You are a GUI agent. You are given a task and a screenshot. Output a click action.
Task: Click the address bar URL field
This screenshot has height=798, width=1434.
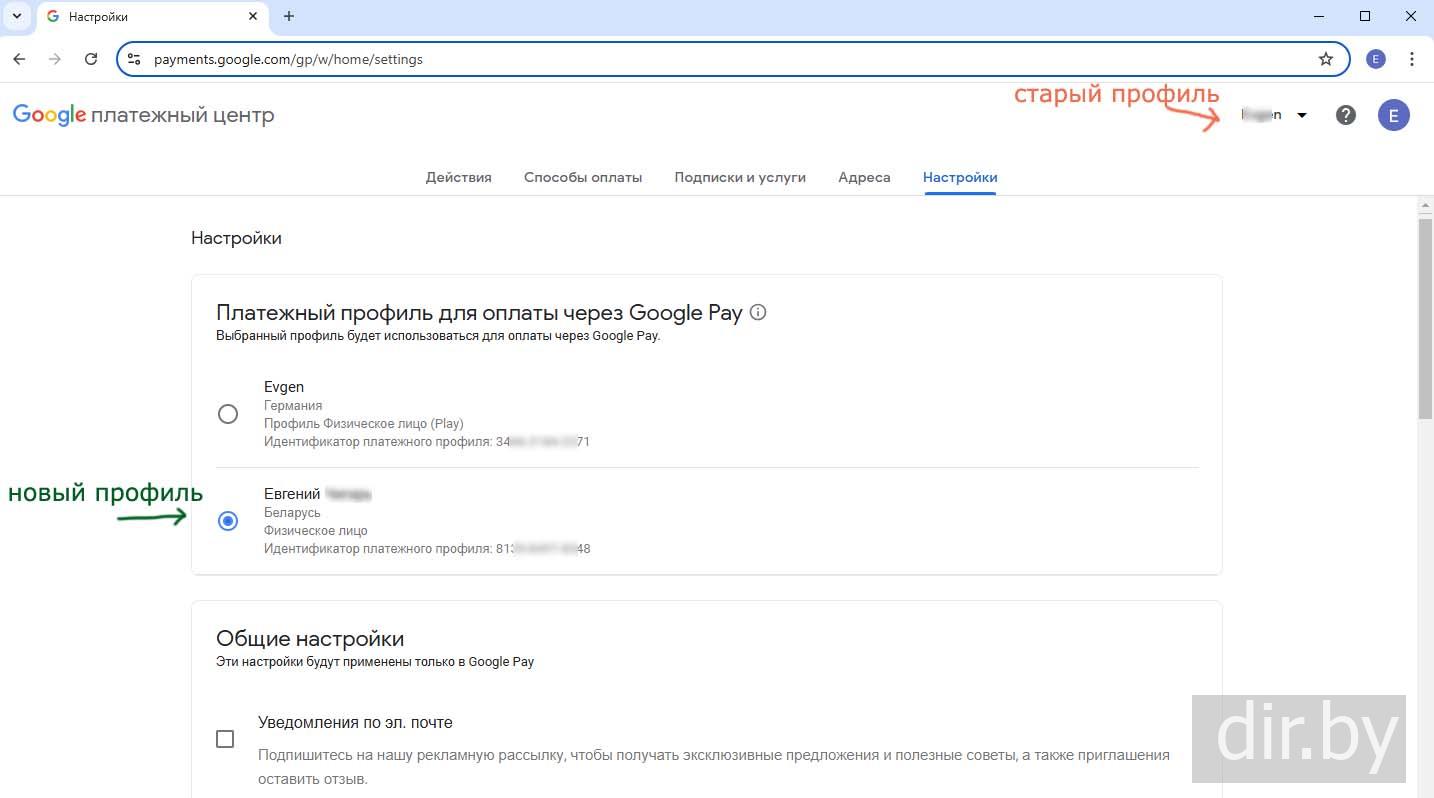pyautogui.click(x=700, y=59)
